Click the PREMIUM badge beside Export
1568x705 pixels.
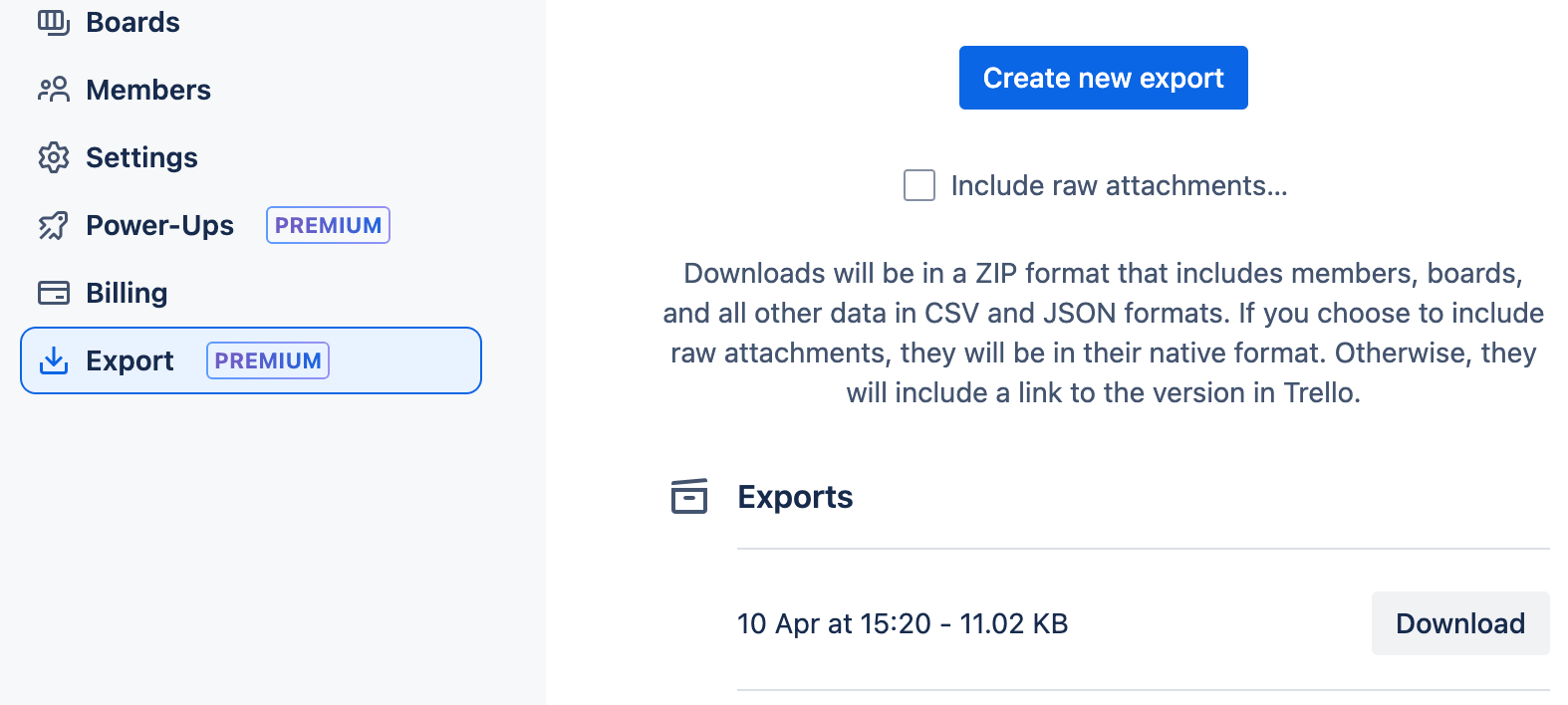267,360
